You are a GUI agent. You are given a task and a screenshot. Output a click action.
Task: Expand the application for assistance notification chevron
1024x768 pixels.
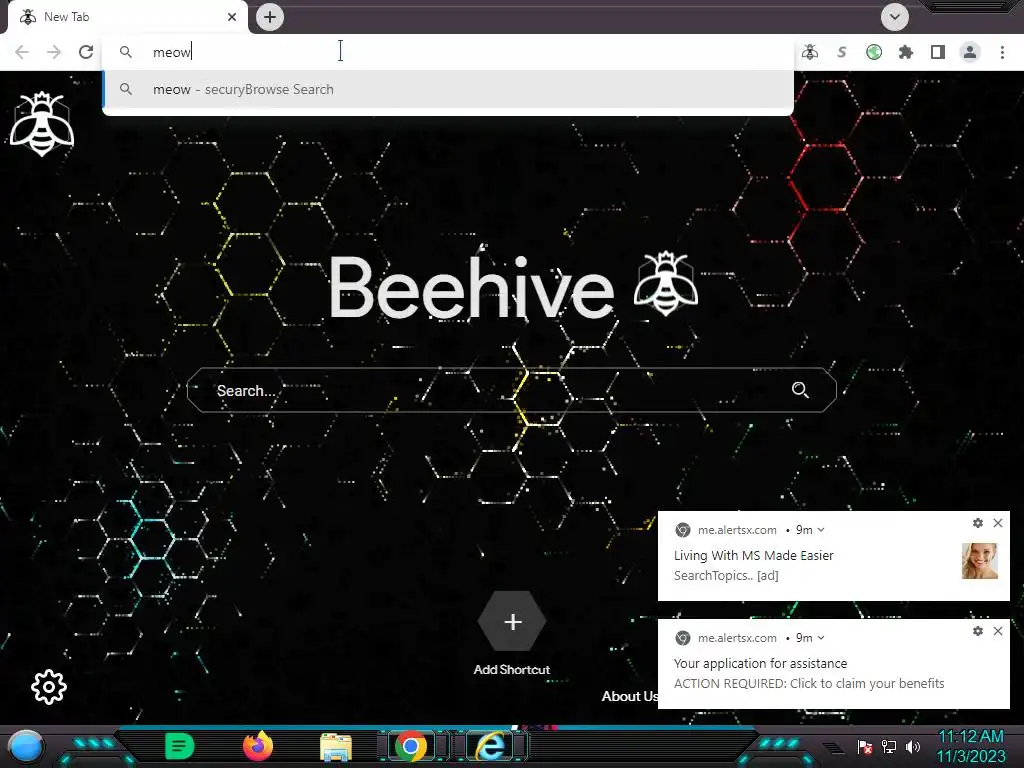[x=821, y=637]
